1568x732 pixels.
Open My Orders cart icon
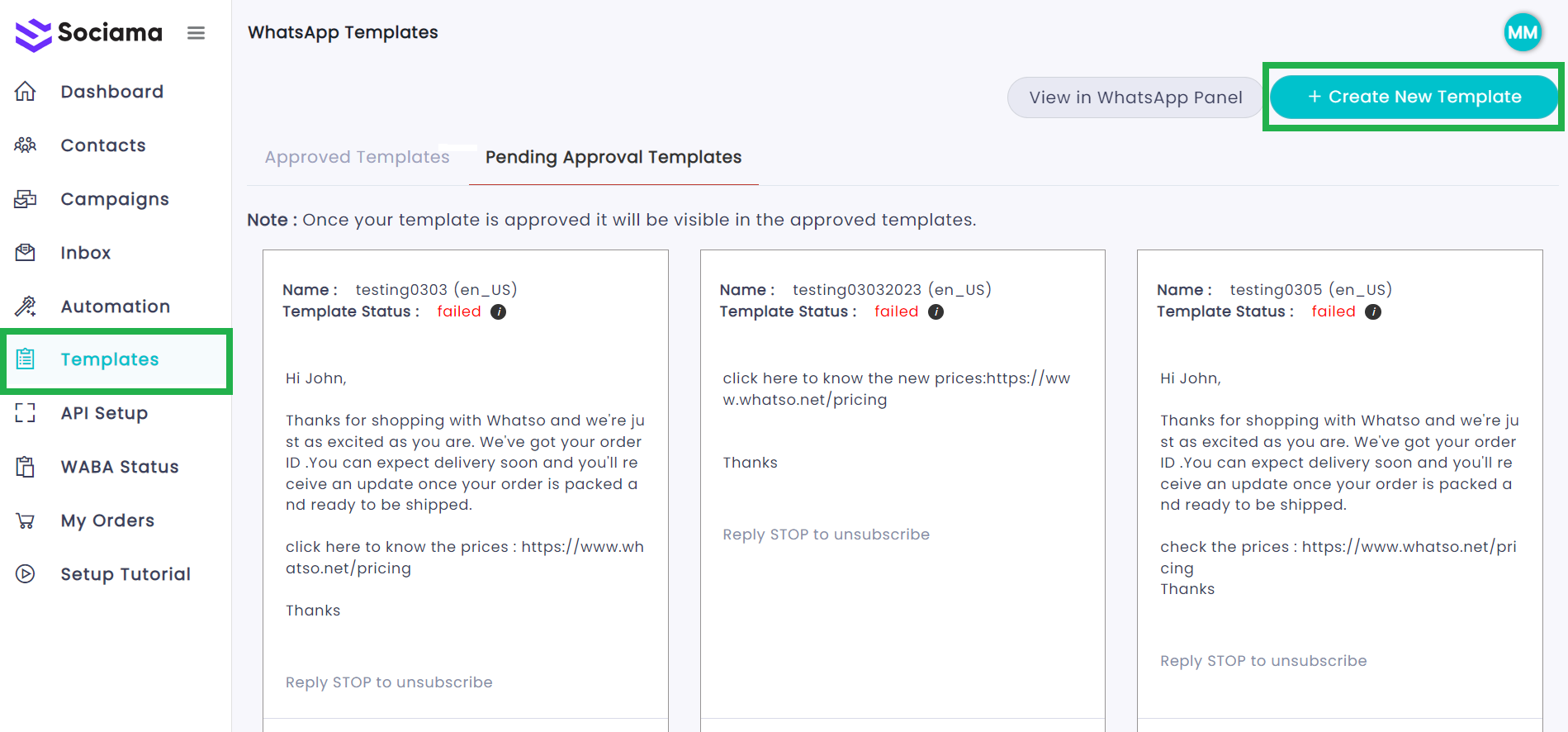pos(26,520)
